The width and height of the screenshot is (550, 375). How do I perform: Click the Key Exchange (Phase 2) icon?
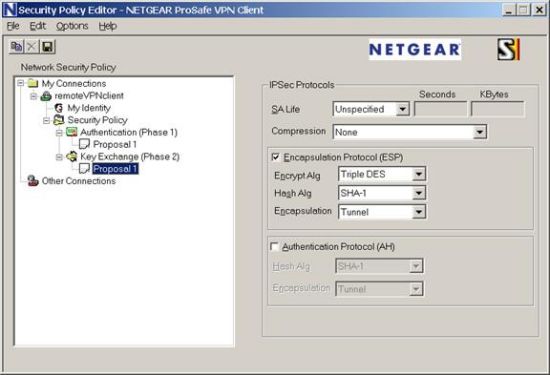(72, 156)
